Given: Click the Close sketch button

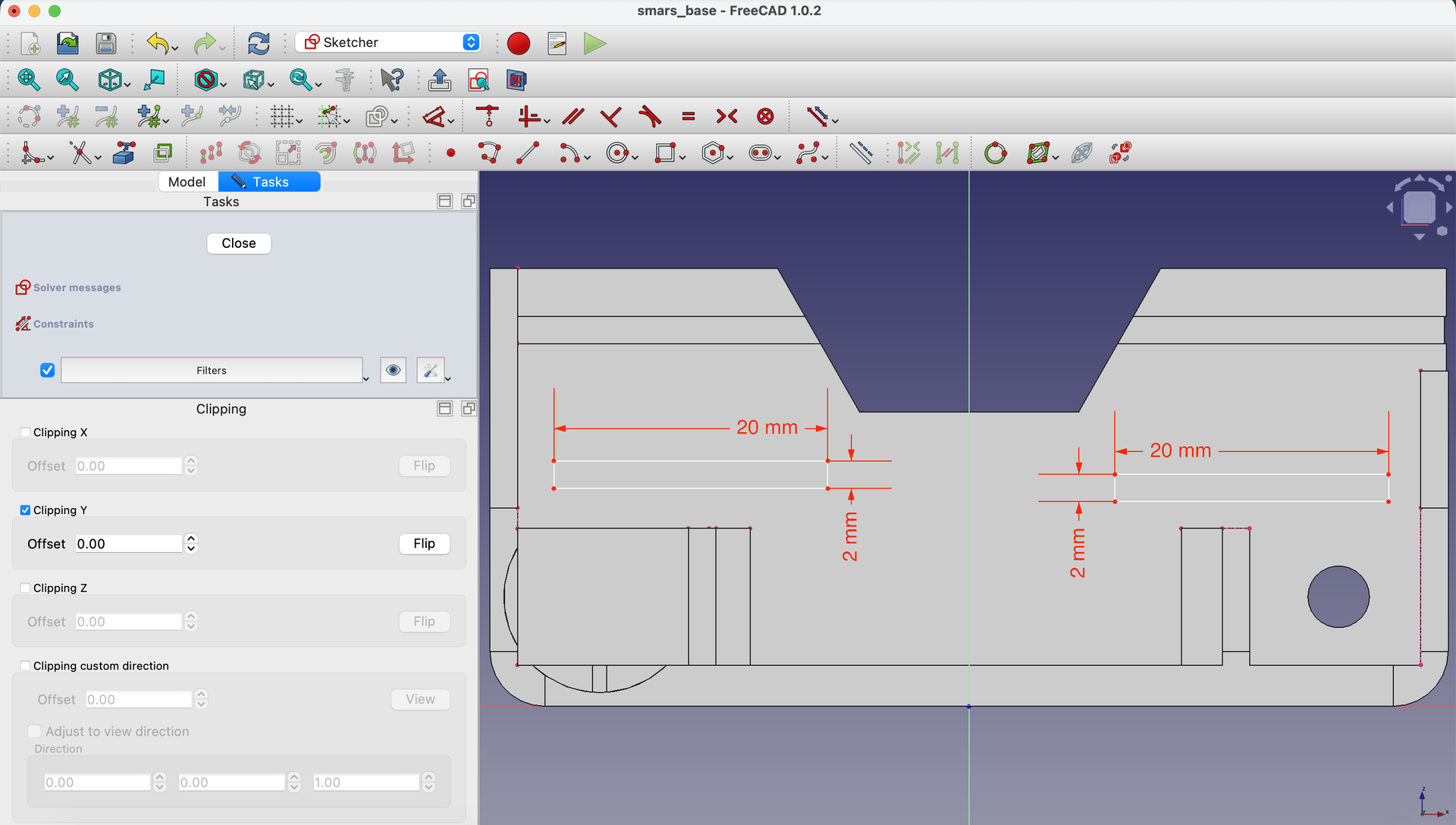Looking at the screenshot, I should [x=239, y=243].
